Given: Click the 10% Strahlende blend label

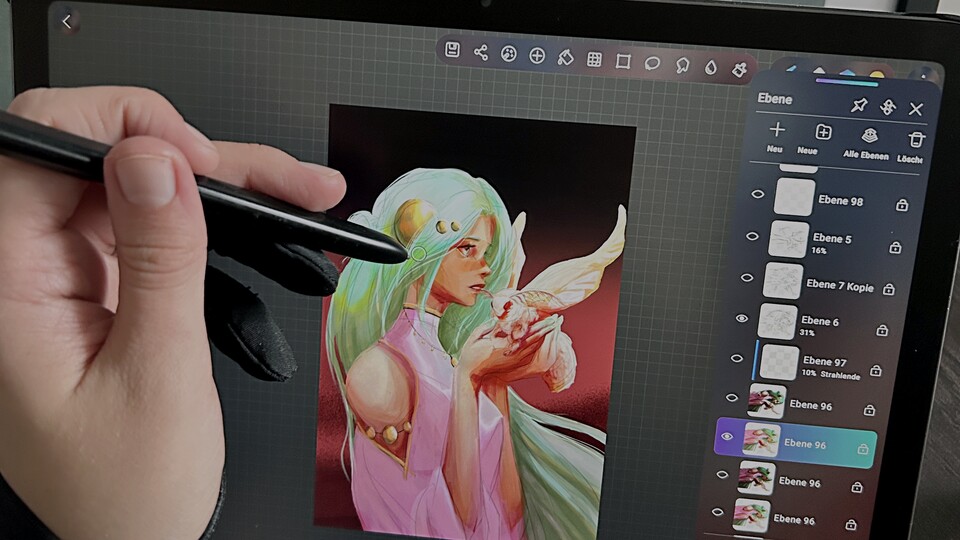Looking at the screenshot, I should point(831,374).
